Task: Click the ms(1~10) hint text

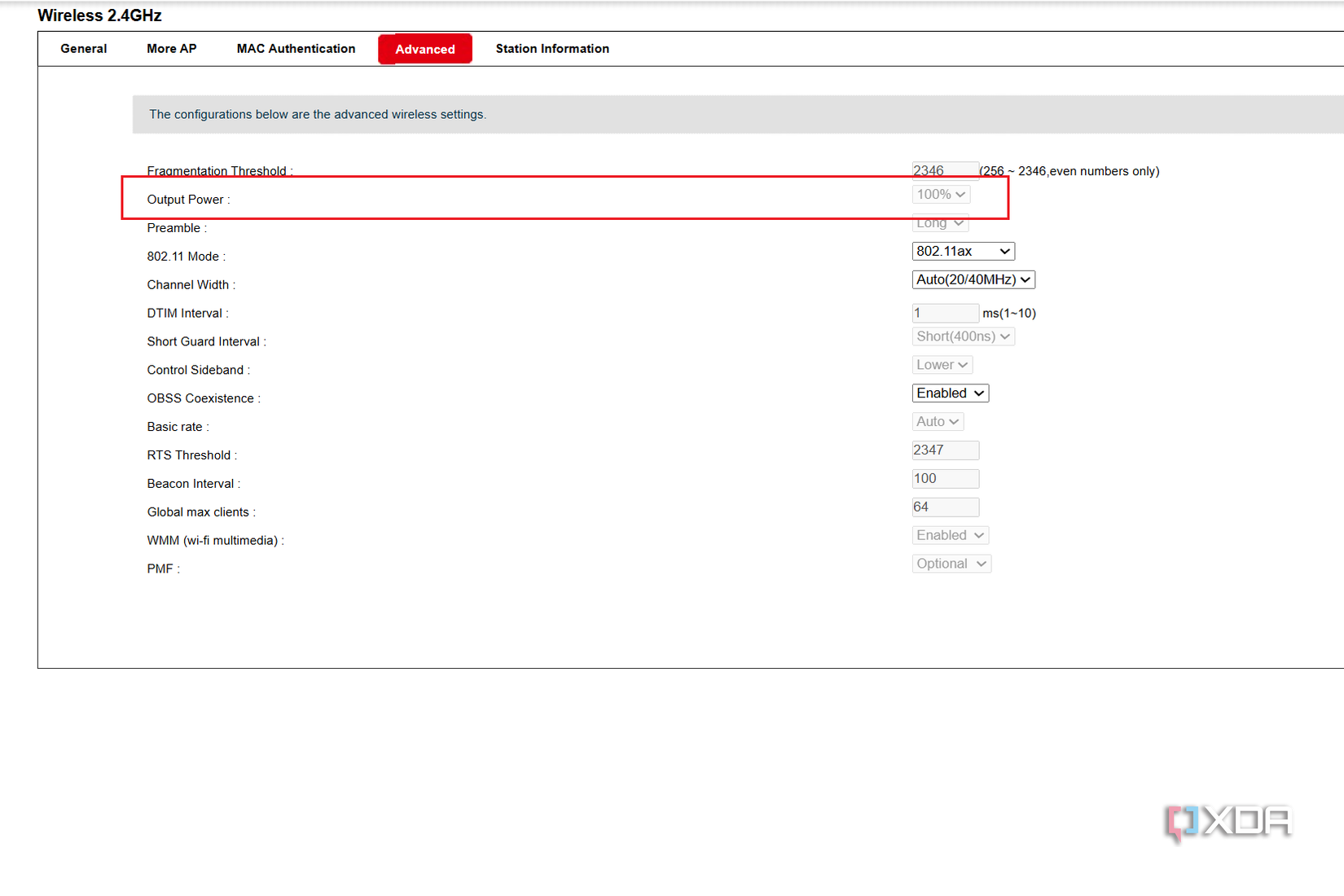Action: [1009, 313]
